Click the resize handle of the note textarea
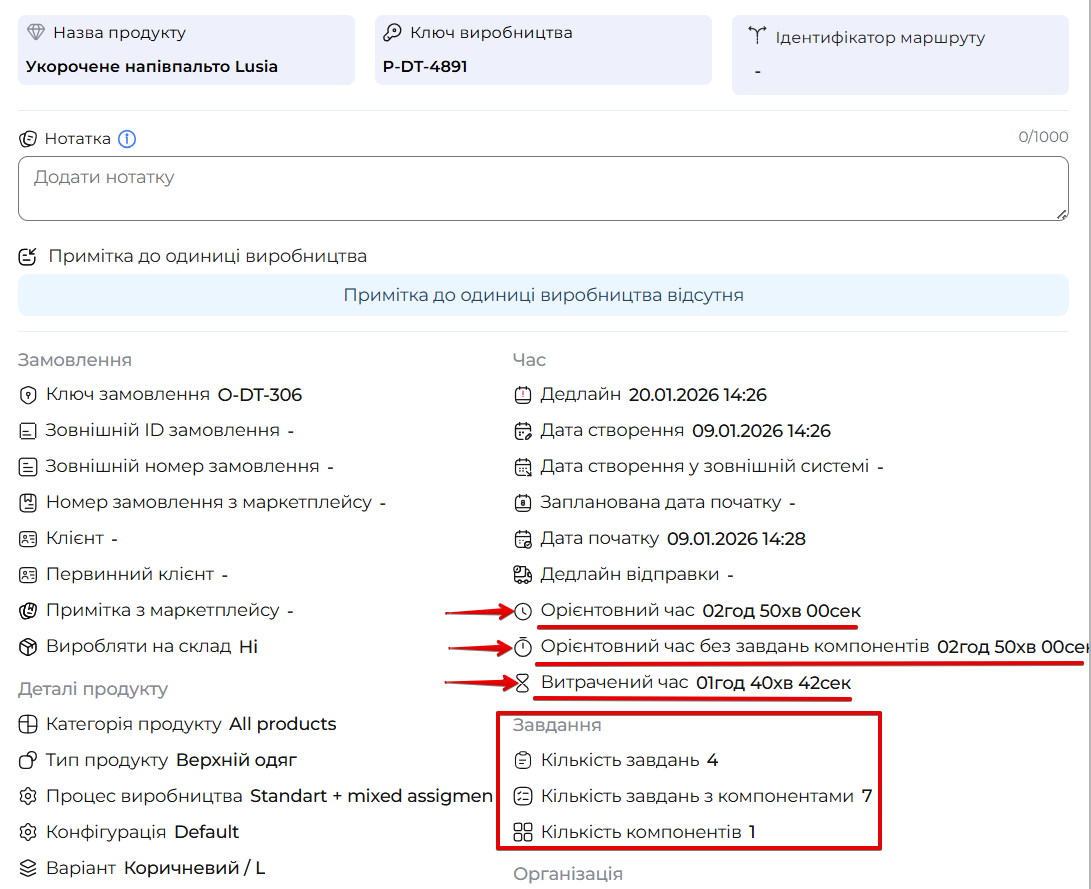The image size is (1091, 889). 1062,214
